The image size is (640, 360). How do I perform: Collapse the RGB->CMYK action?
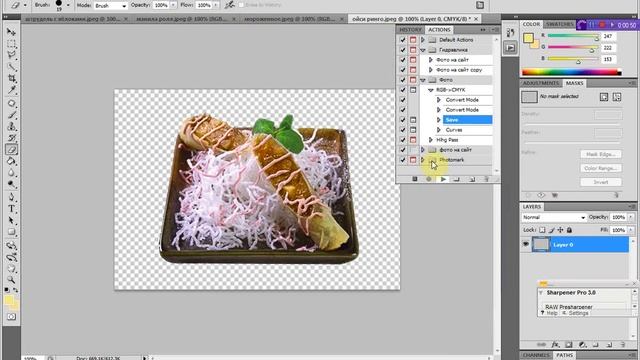pyautogui.click(x=431, y=90)
